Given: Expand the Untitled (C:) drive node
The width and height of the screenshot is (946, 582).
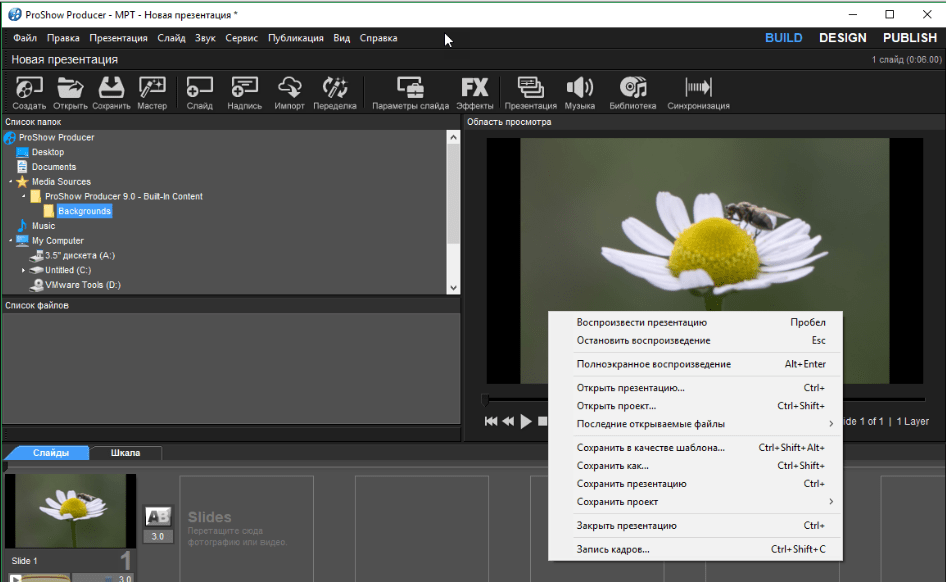Looking at the screenshot, I should click(x=24, y=270).
